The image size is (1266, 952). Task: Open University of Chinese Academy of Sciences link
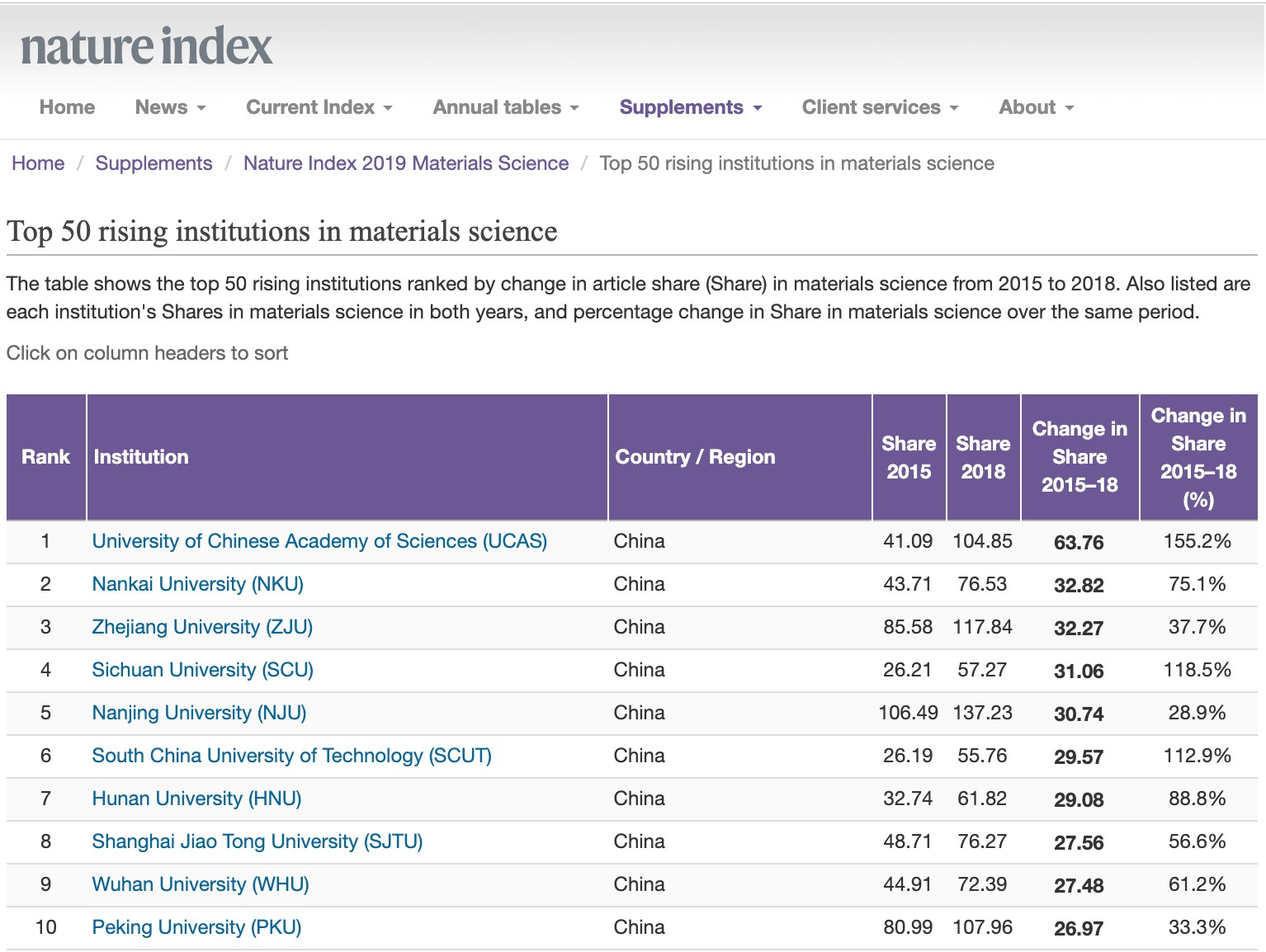coord(319,541)
